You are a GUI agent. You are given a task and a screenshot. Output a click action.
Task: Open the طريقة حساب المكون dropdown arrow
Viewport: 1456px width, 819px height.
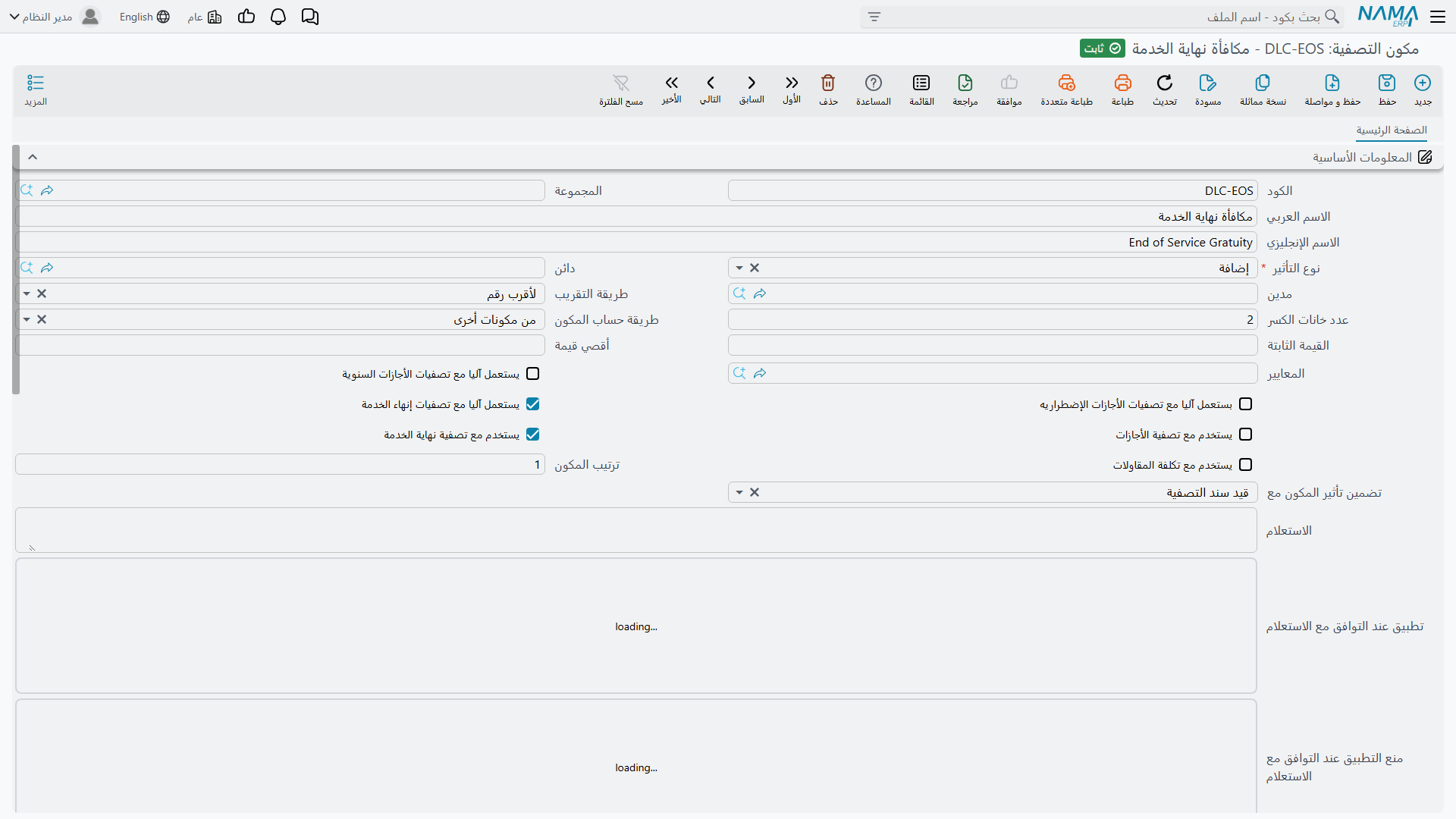click(27, 320)
